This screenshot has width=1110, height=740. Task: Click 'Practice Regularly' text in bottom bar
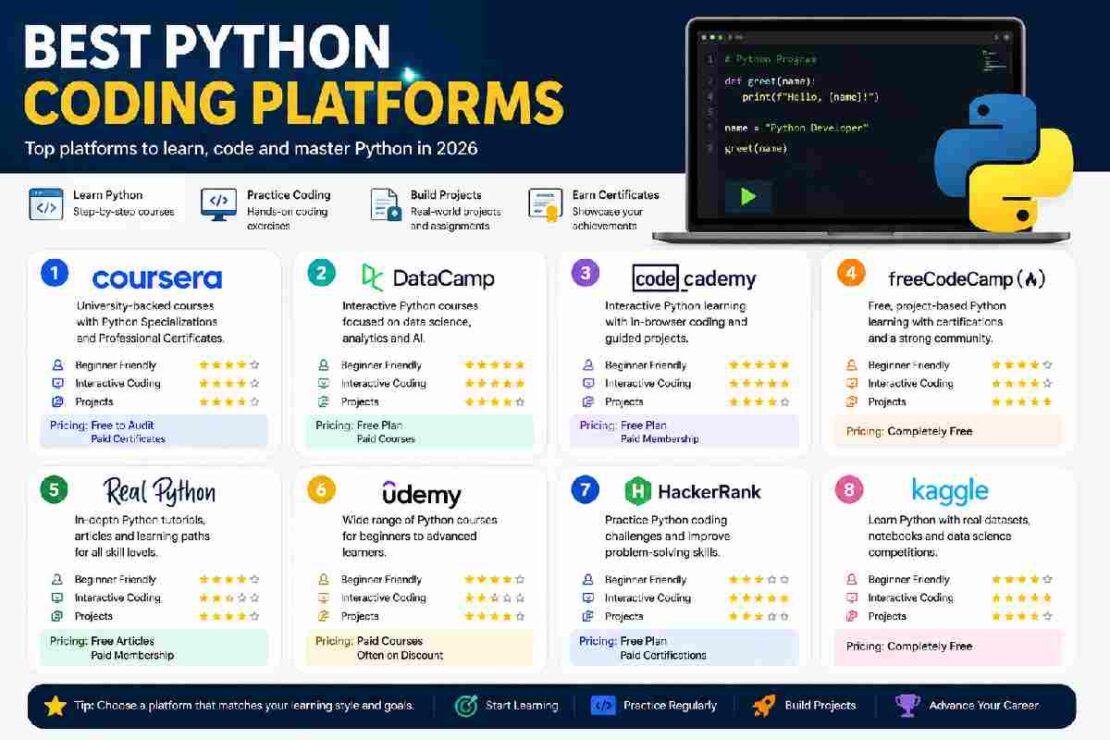click(x=670, y=705)
